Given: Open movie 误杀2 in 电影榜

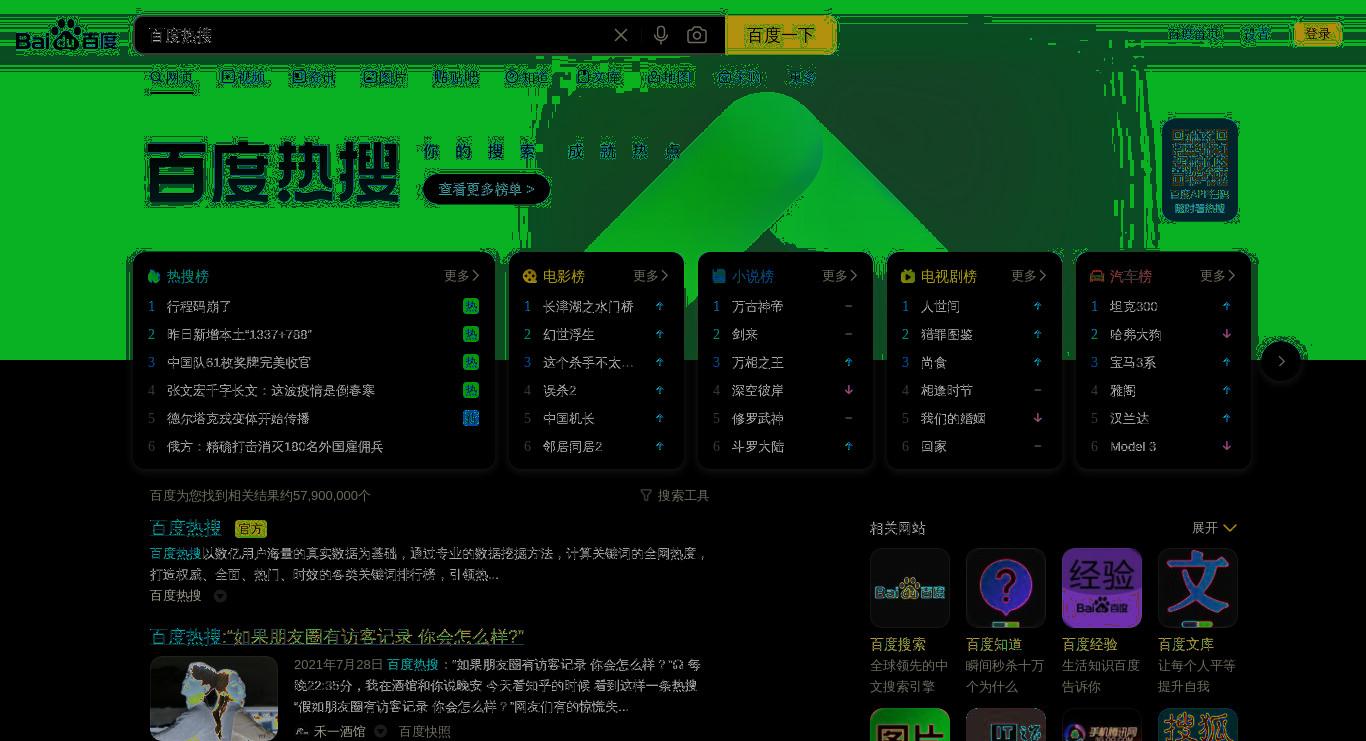Looking at the screenshot, I should [560, 390].
